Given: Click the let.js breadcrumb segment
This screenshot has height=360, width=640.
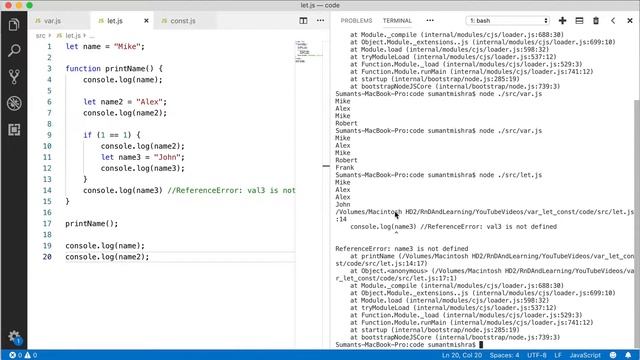Looking at the screenshot, I should click(x=73, y=36).
